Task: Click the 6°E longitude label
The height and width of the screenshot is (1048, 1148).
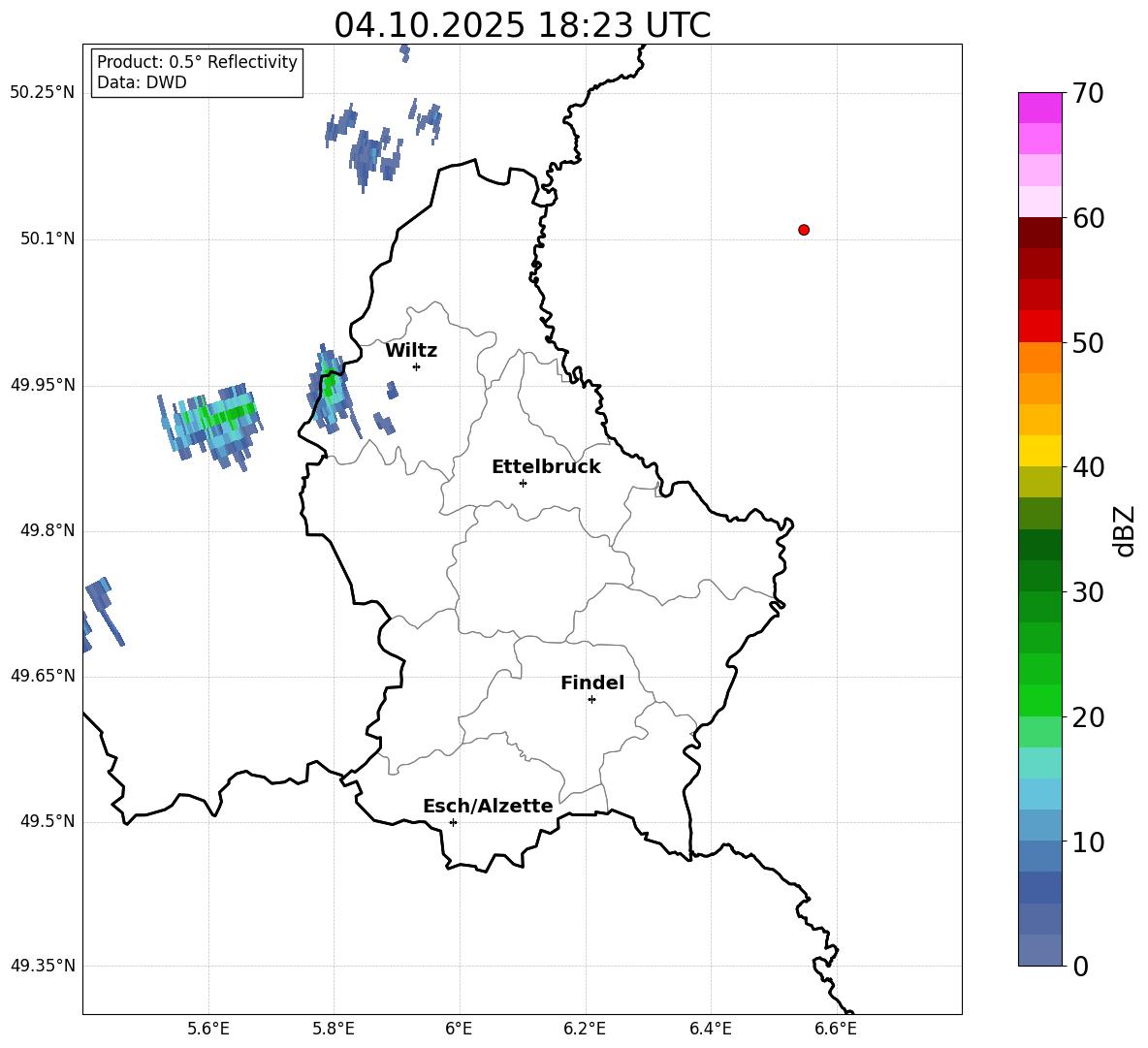Action: coord(459,1029)
